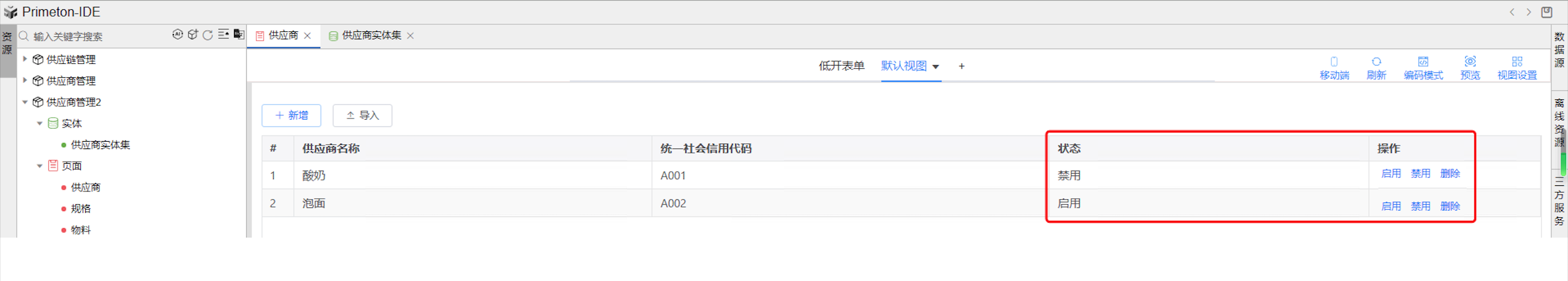Viewport: 1568px width, 281px height.
Task: Click the collapse-all tree icon
Action: tap(224, 35)
